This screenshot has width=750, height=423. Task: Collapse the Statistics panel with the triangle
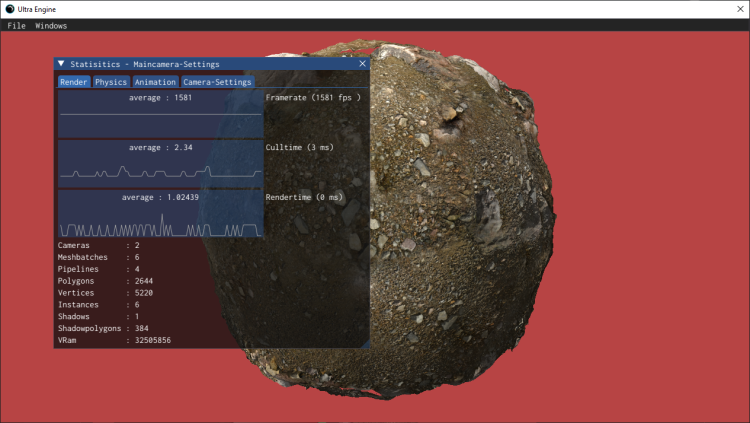61,64
